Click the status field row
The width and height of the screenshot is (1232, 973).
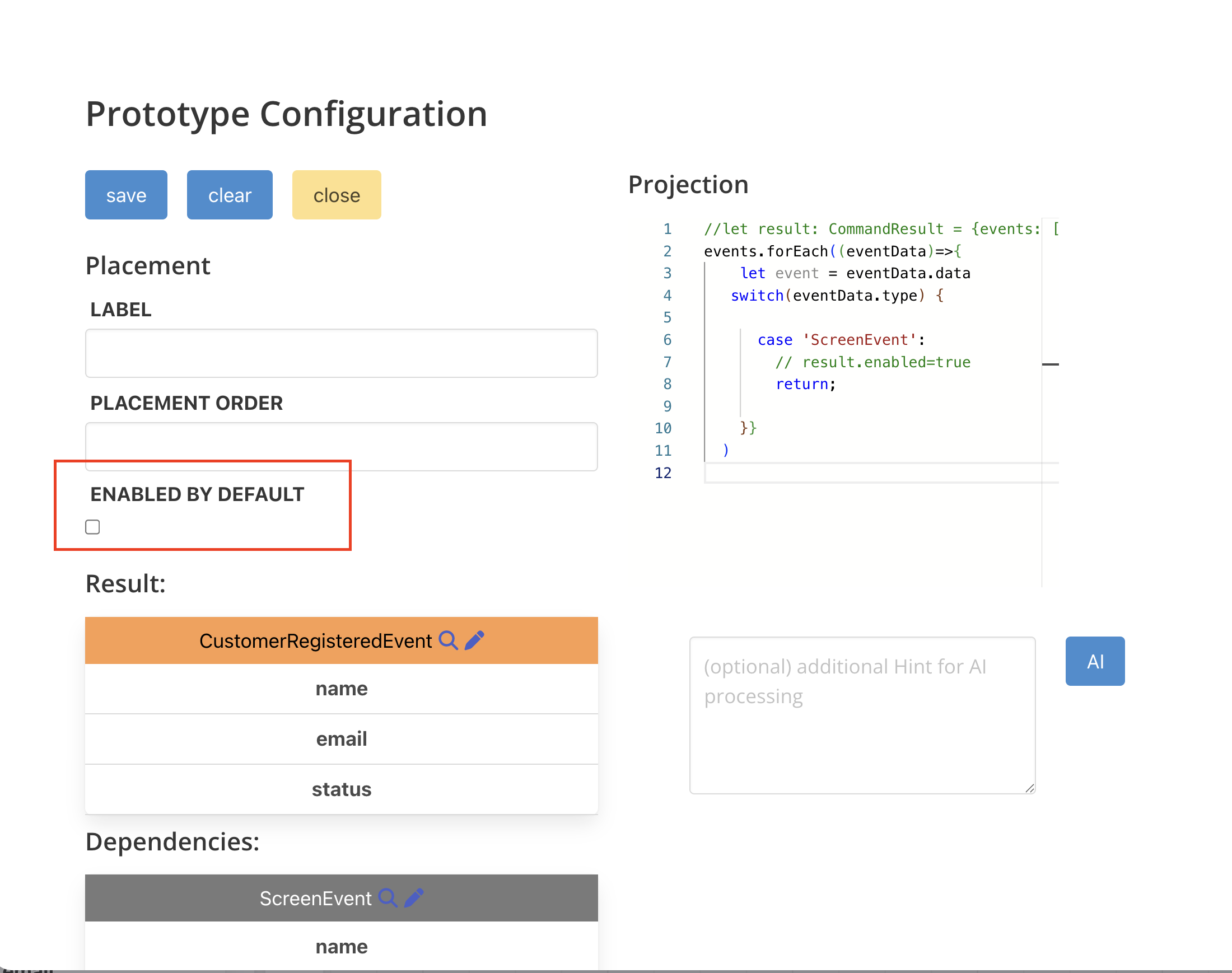tap(341, 789)
